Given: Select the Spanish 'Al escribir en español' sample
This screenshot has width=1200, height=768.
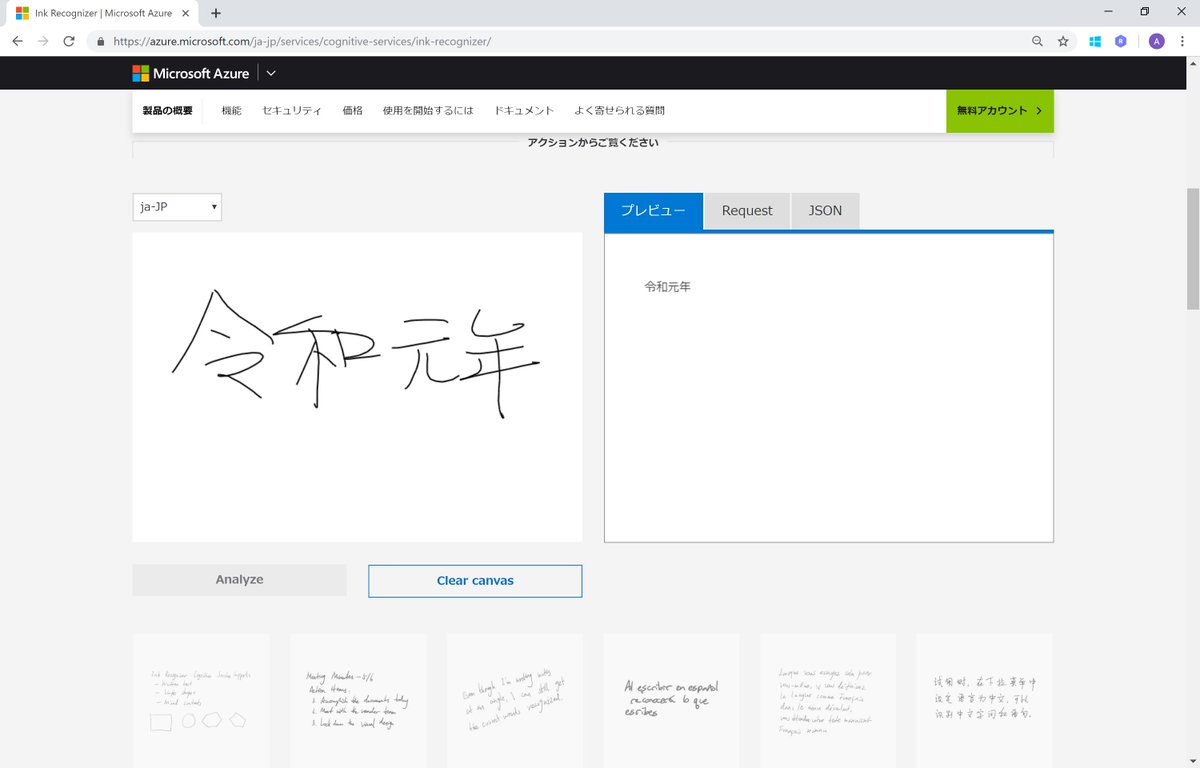Looking at the screenshot, I should tap(672, 700).
